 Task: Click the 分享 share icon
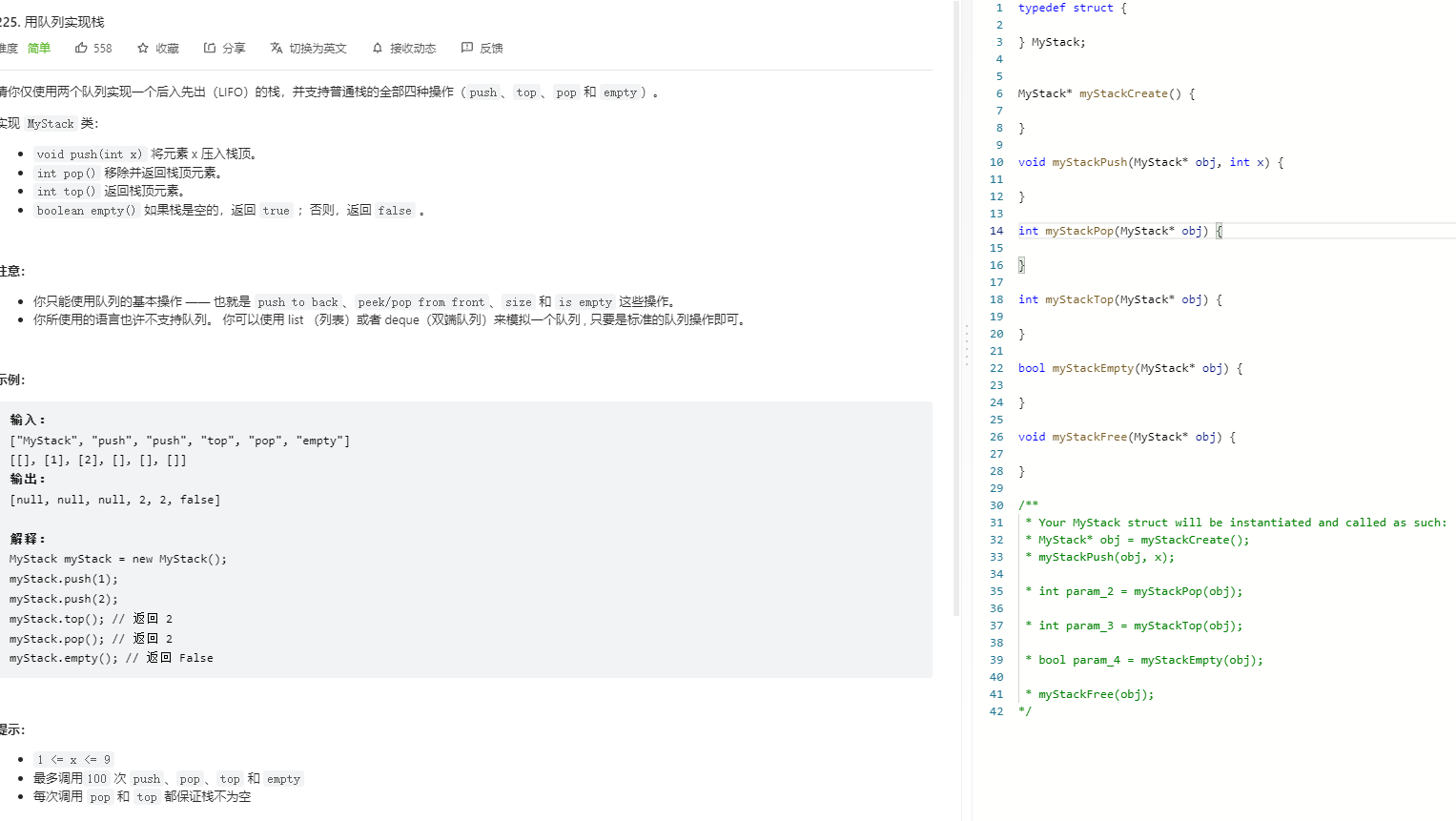pyautogui.click(x=210, y=48)
